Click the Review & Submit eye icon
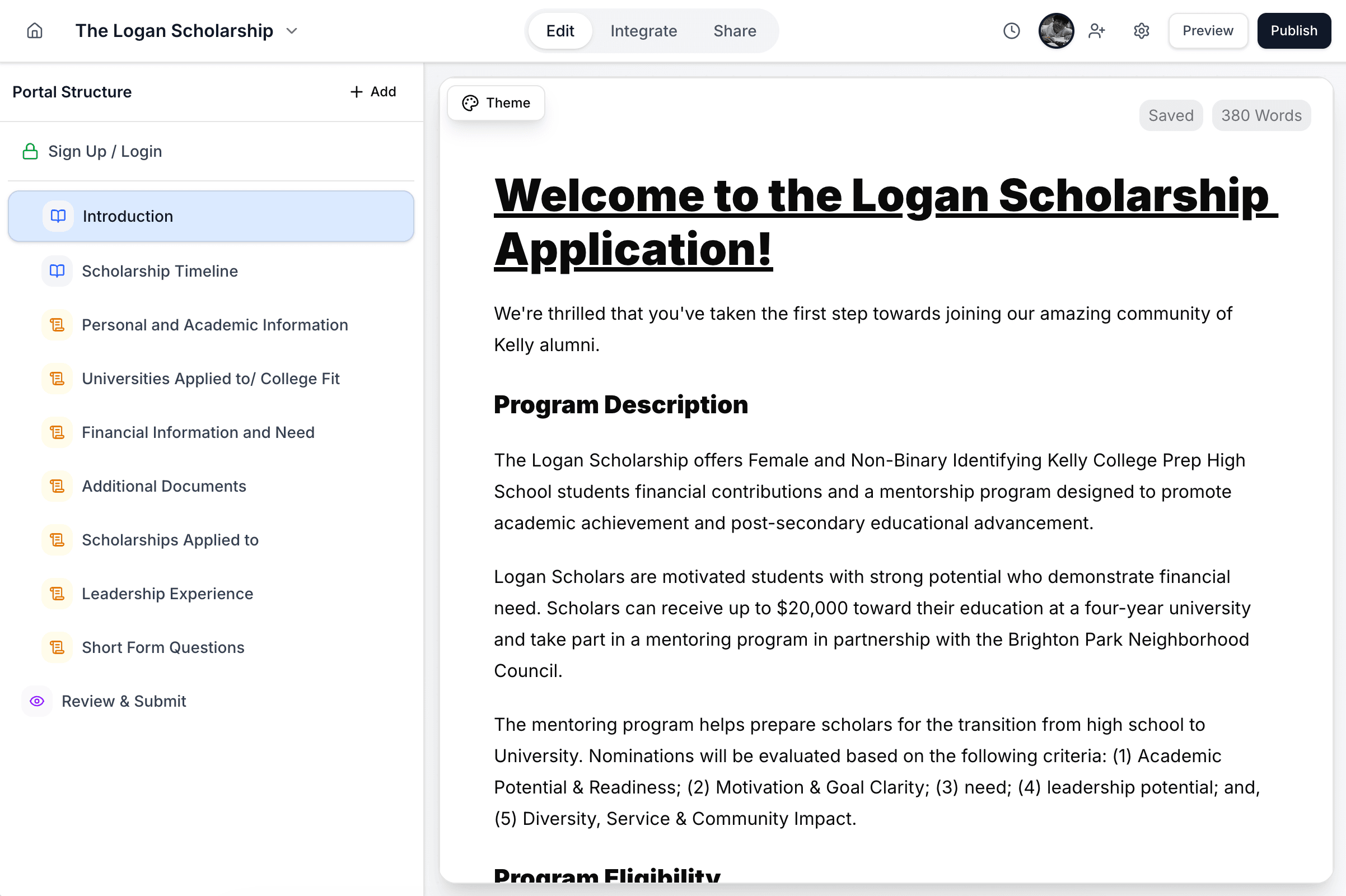The width and height of the screenshot is (1346, 896). coord(37,701)
